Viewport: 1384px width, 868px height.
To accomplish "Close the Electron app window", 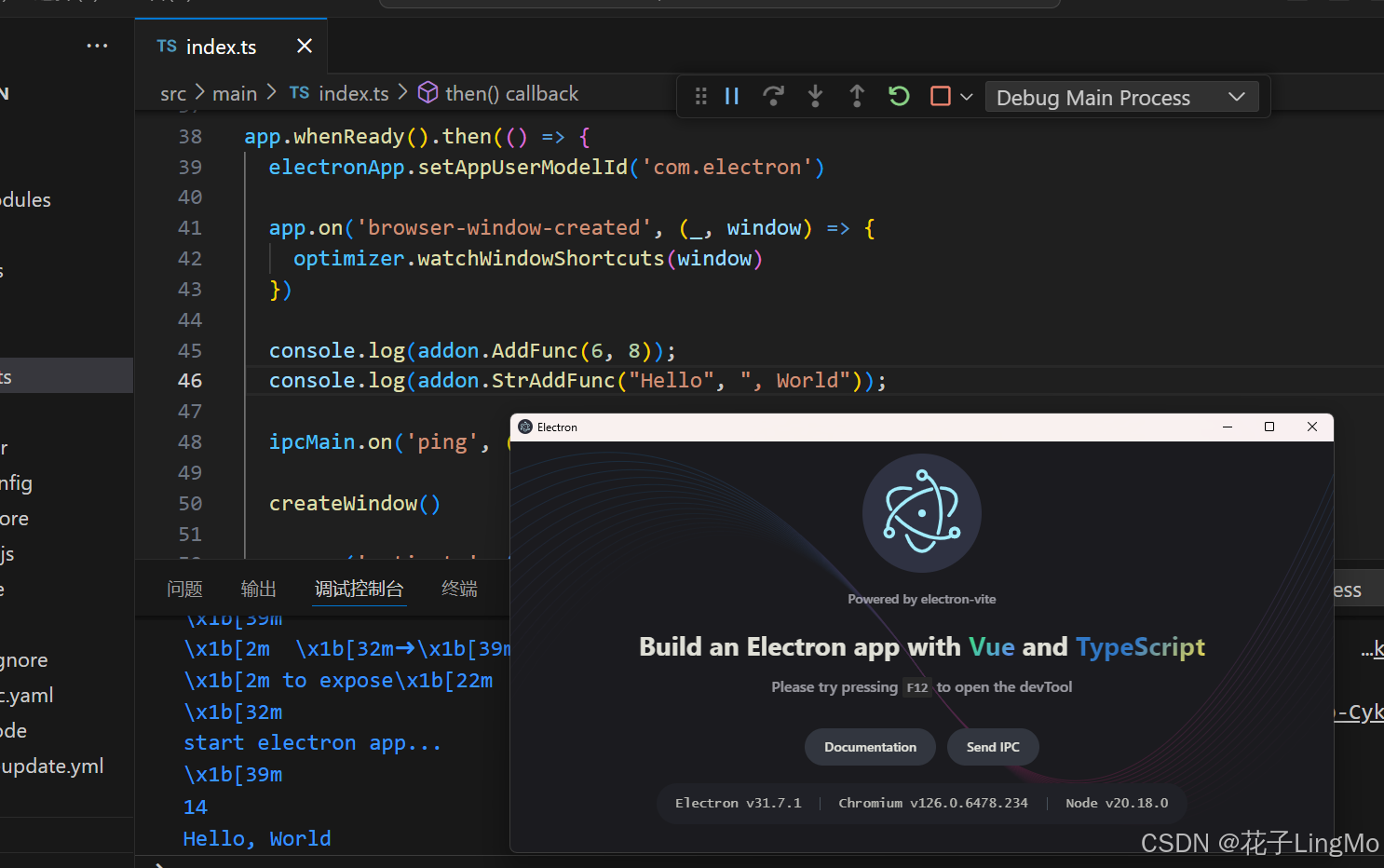I will 1312,427.
